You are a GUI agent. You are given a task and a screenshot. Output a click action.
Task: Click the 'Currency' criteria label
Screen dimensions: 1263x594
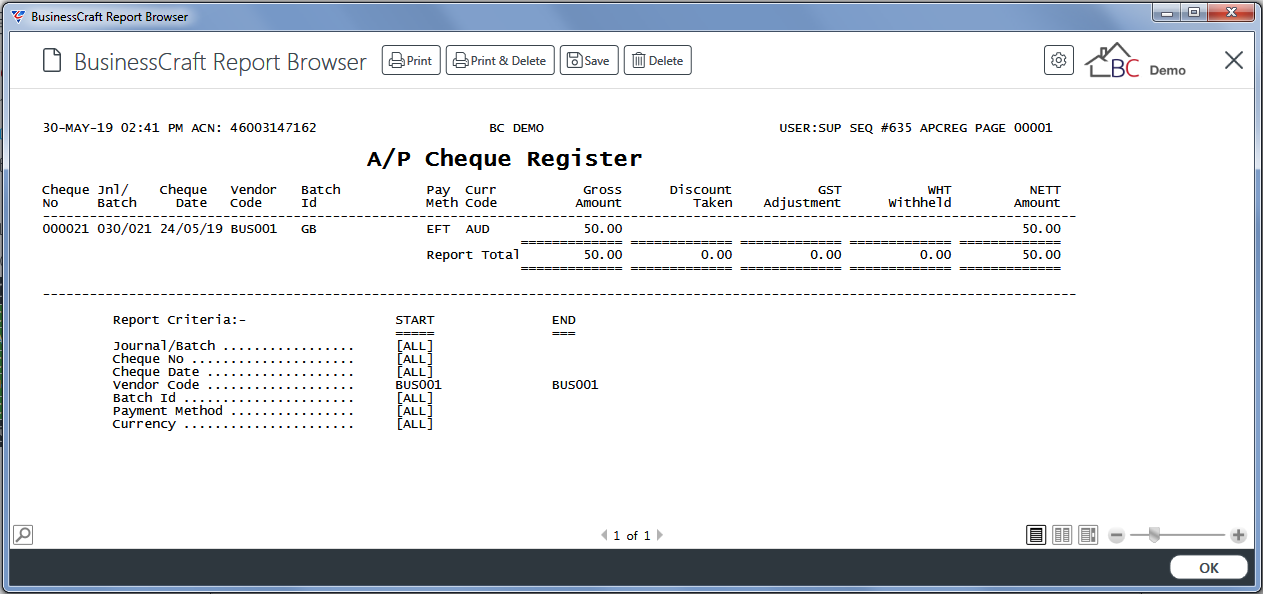pos(144,424)
